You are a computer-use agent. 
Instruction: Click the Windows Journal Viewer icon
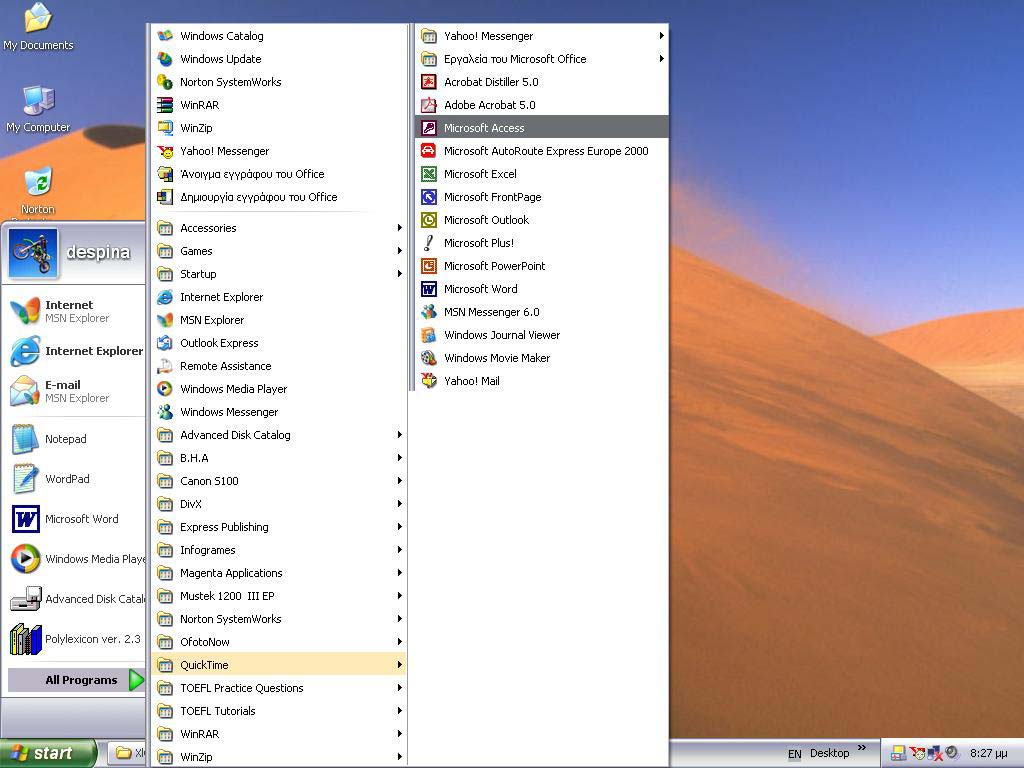click(x=428, y=335)
